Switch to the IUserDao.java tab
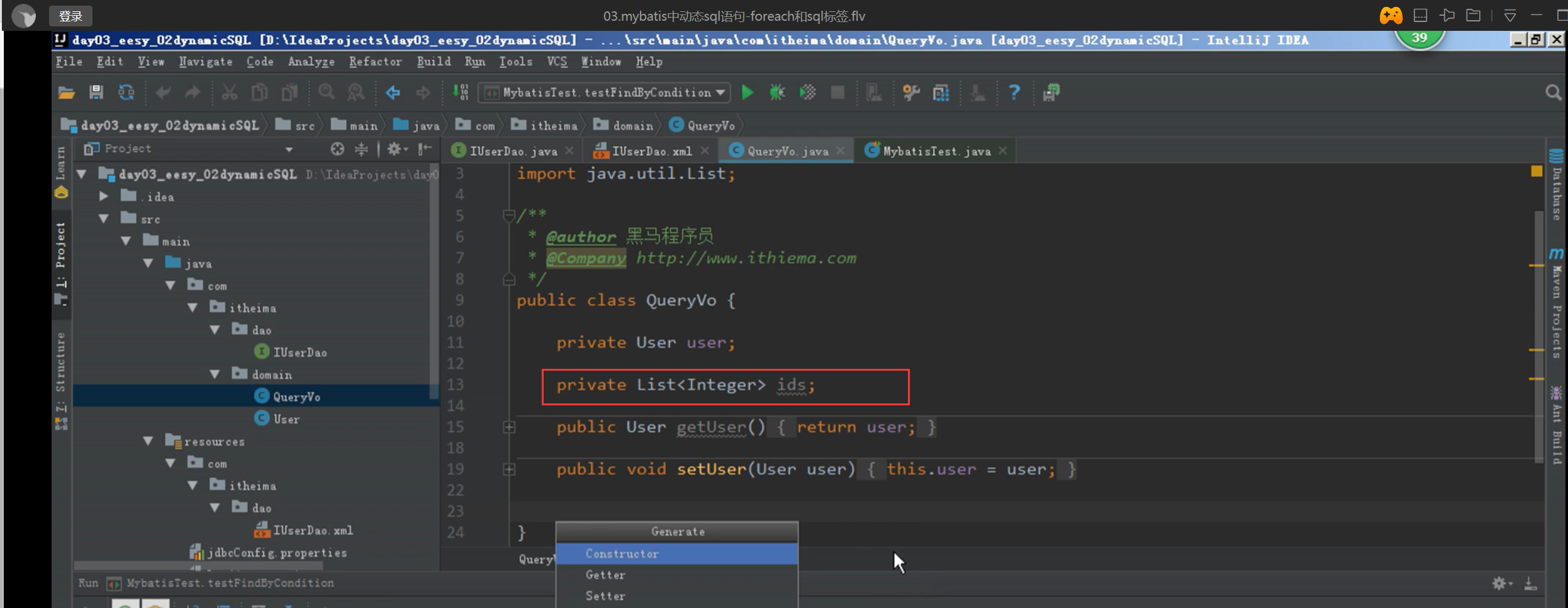Screen dimensions: 1568x608 [x=513, y=151]
